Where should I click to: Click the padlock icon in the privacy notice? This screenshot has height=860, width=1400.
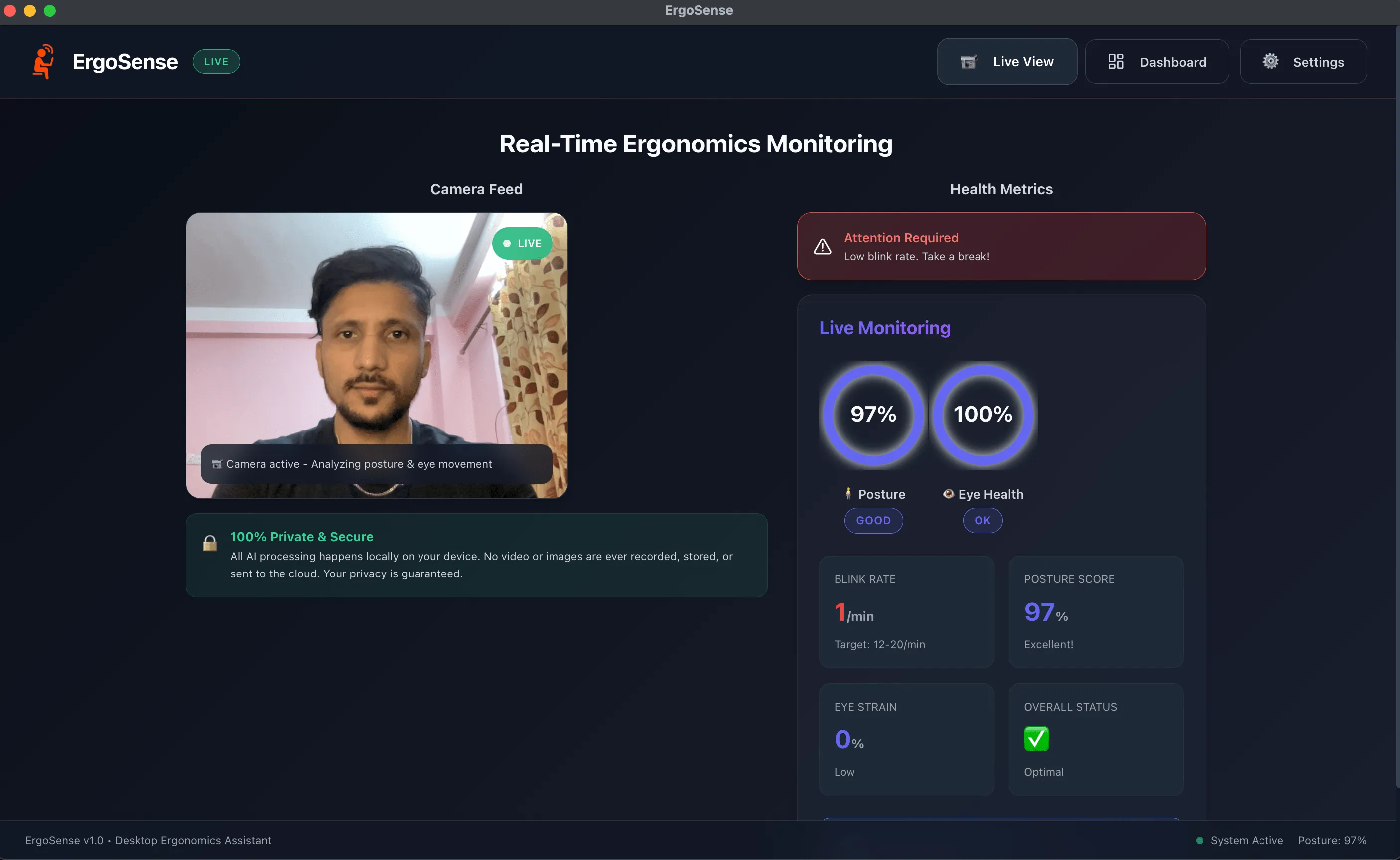point(210,543)
